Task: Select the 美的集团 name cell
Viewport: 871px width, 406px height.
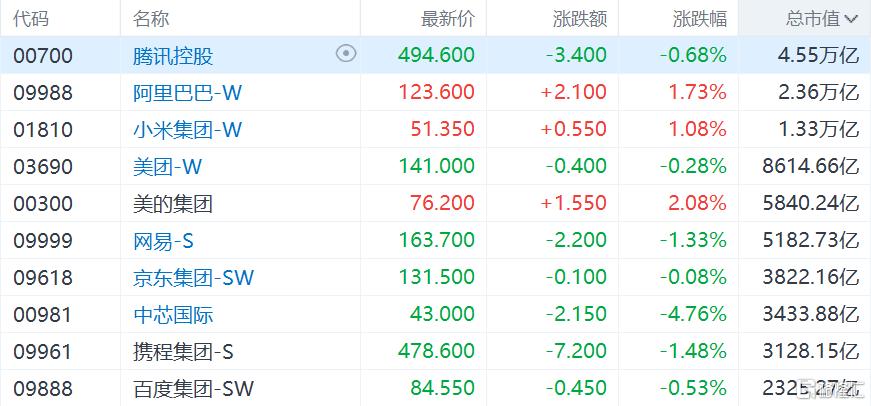Action: [x=173, y=204]
